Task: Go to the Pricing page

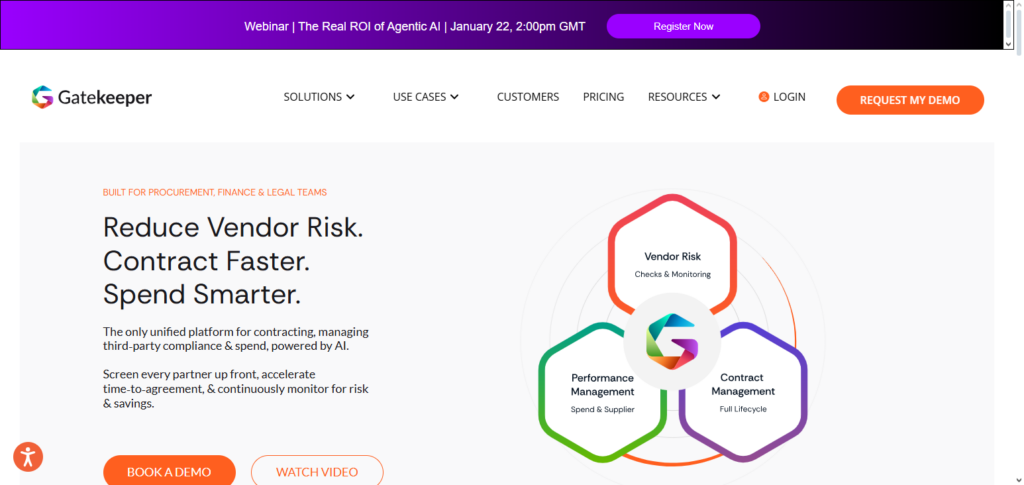Action: (x=603, y=97)
